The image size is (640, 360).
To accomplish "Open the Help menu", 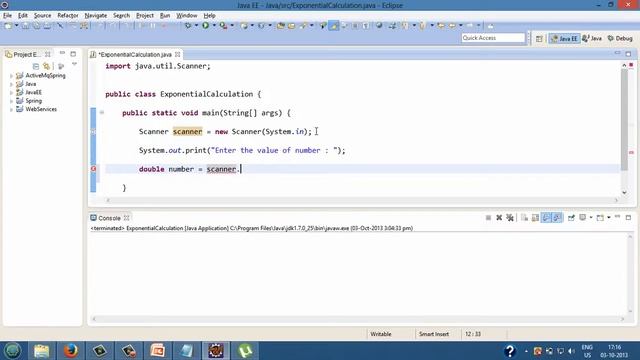I will pyautogui.click(x=209, y=16).
